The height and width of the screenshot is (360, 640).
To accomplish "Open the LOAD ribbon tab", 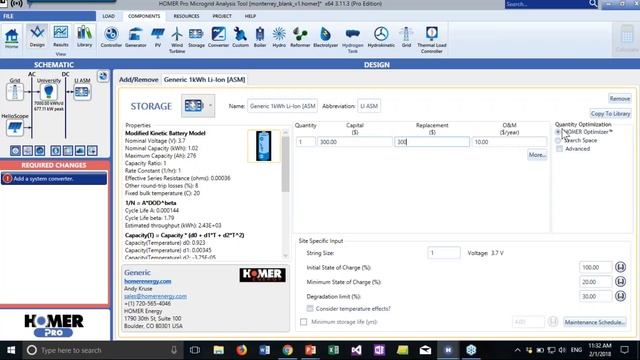I will (109, 16).
